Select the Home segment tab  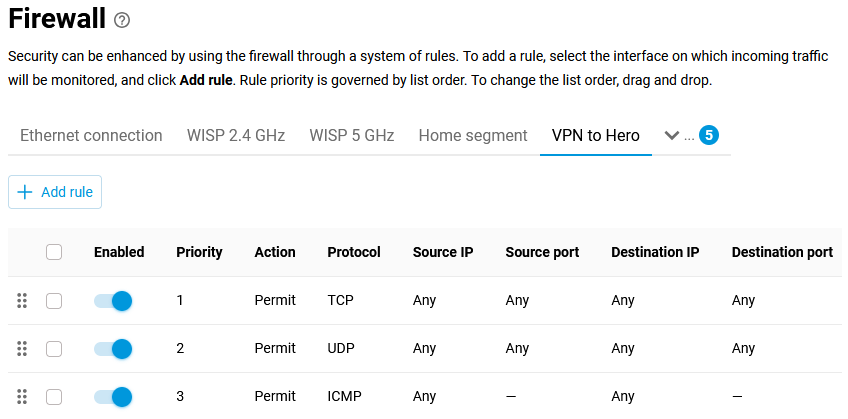473,135
